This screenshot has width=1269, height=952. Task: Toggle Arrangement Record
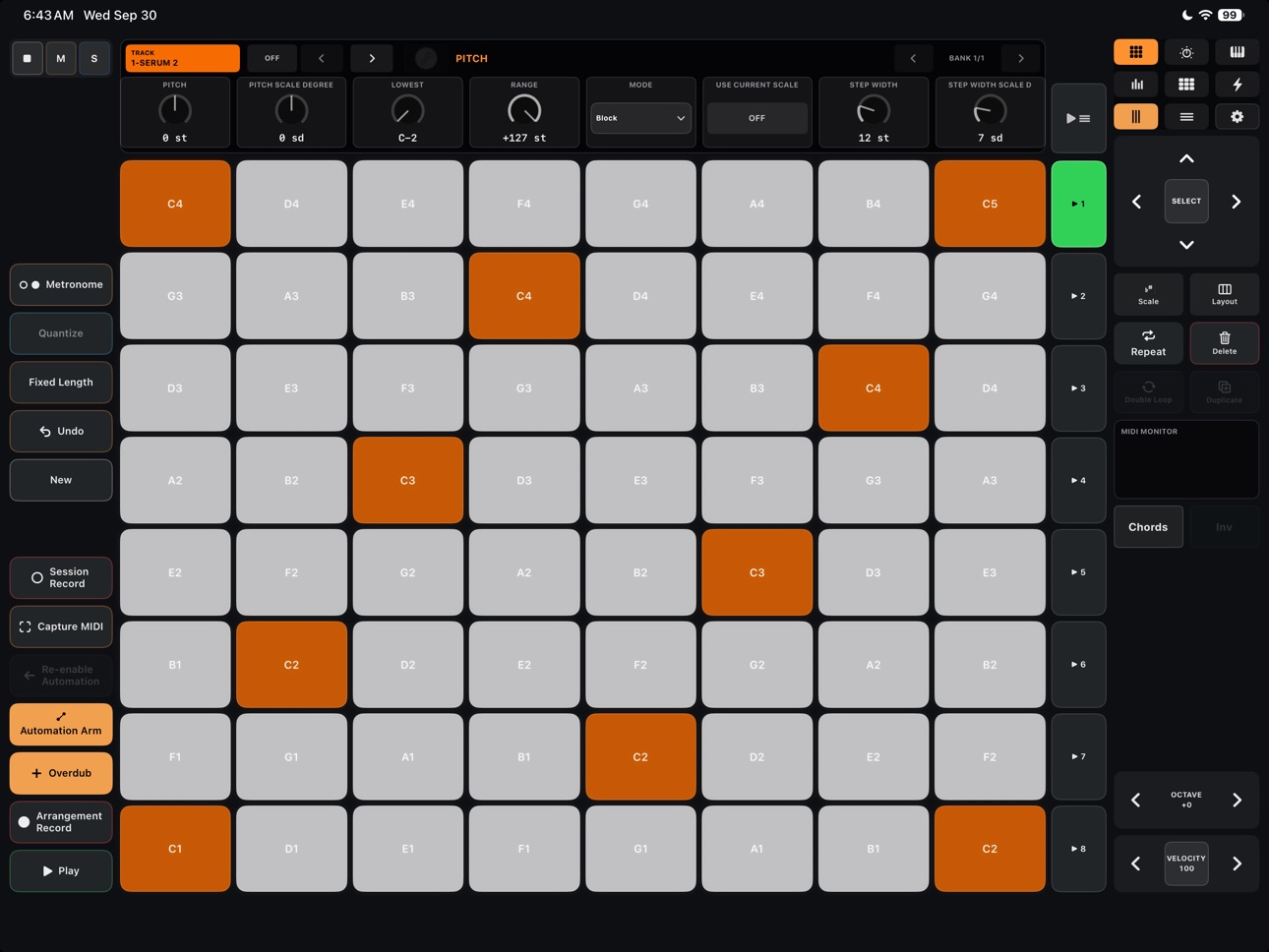pyautogui.click(x=61, y=822)
